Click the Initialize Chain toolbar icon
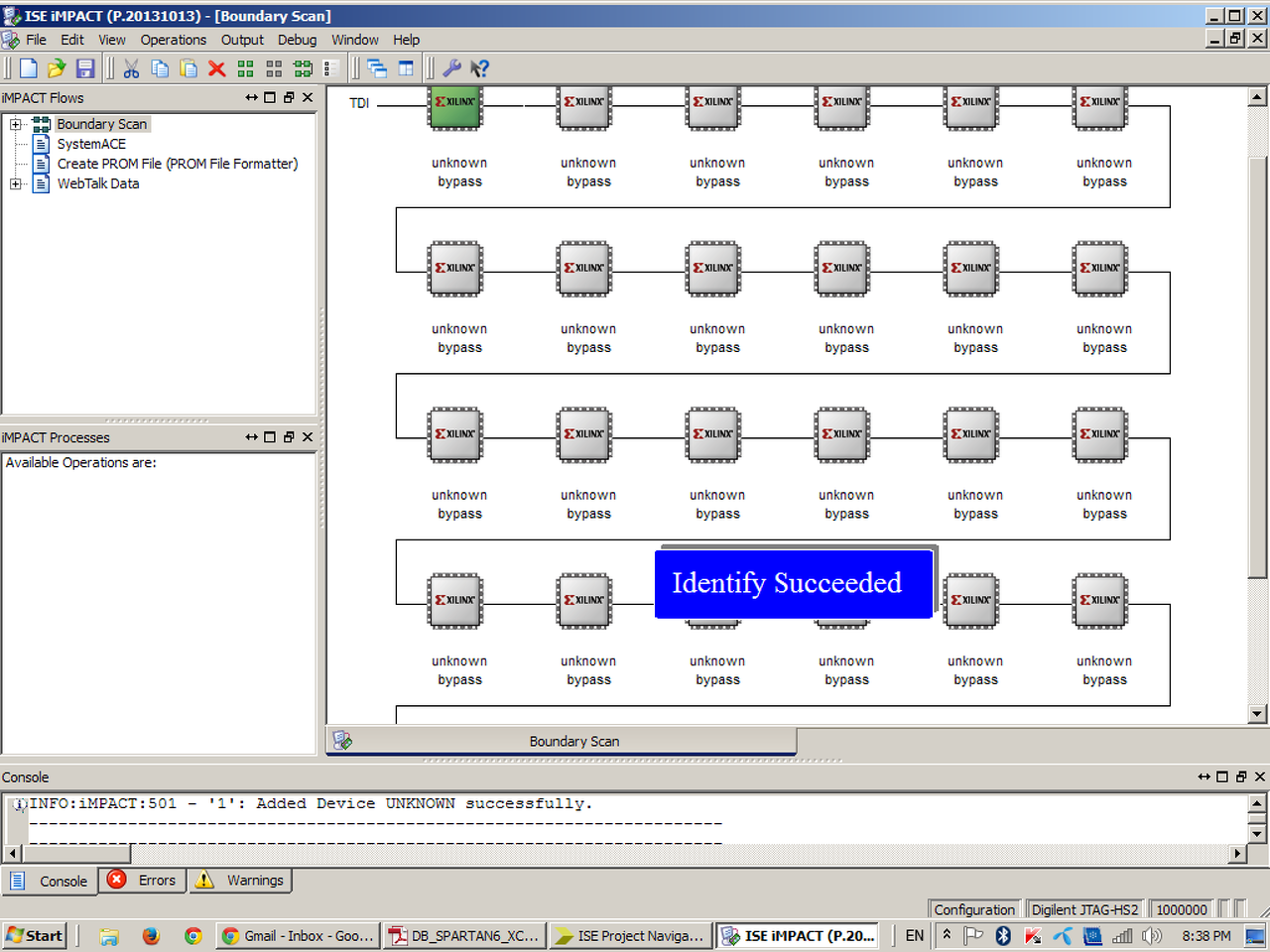 pyautogui.click(x=304, y=68)
